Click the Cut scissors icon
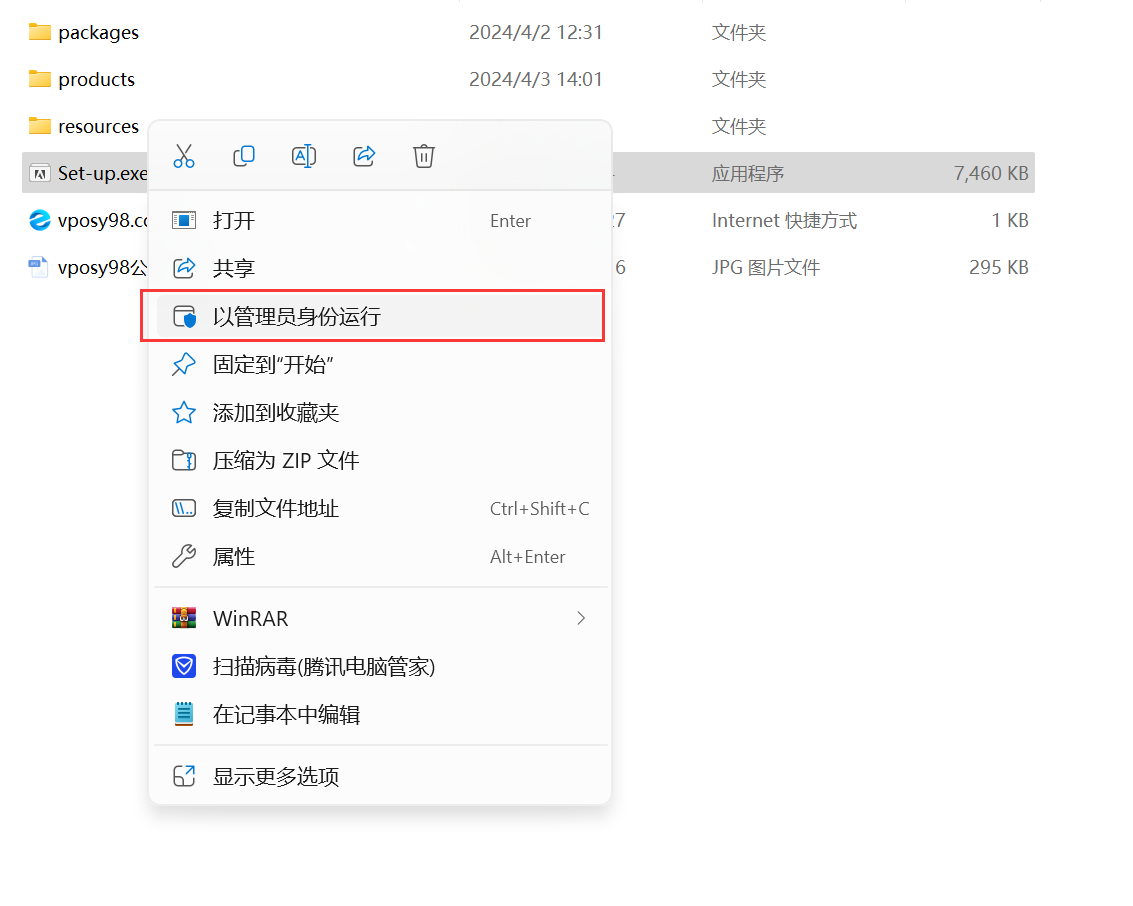 click(184, 156)
